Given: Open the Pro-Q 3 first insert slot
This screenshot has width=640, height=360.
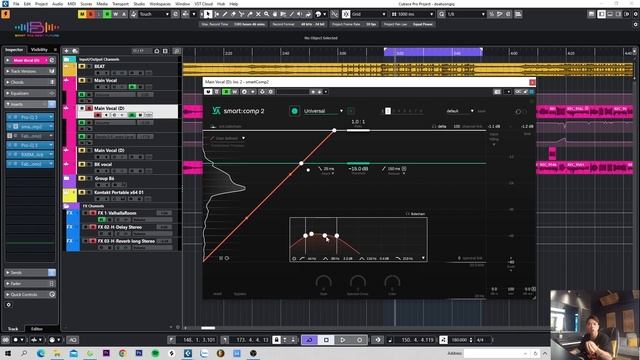Looking at the screenshot, I should (29, 117).
